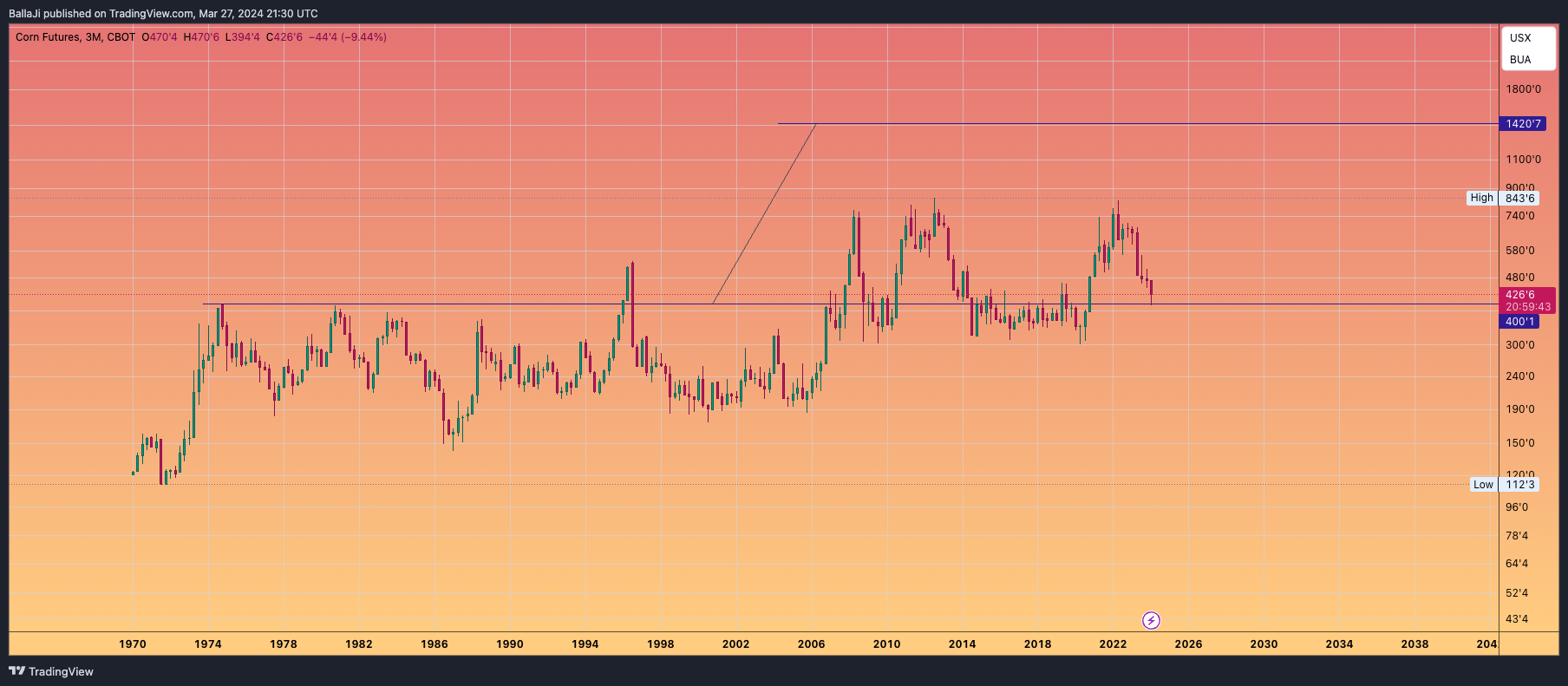The width and height of the screenshot is (1568, 686).
Task: Click the 1990 label on time axis
Action: point(510,644)
